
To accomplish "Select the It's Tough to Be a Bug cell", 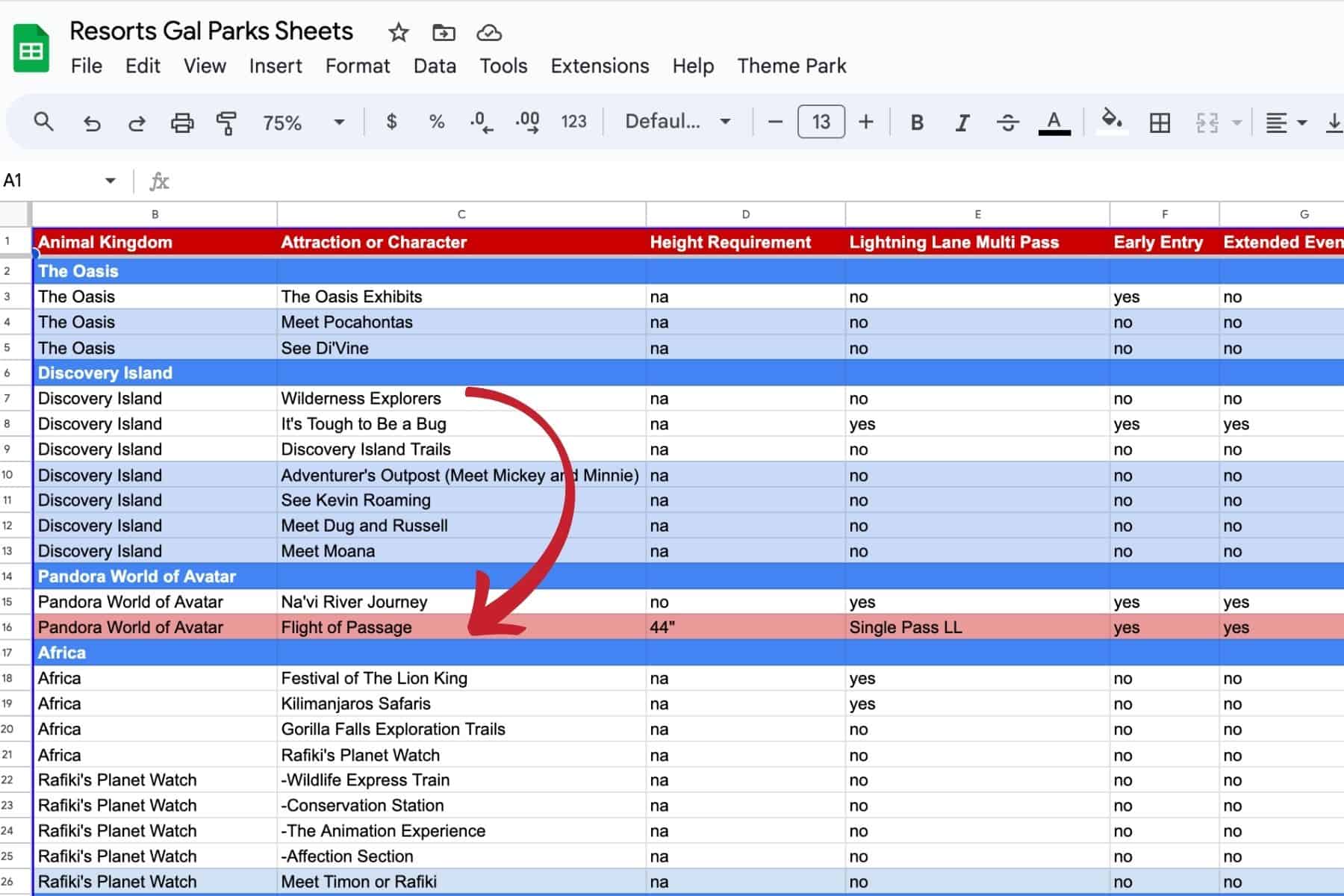I will [x=461, y=424].
